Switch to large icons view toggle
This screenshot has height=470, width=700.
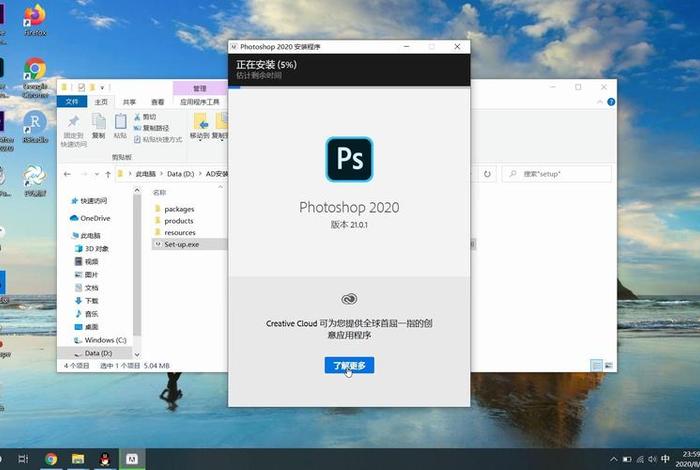point(608,366)
